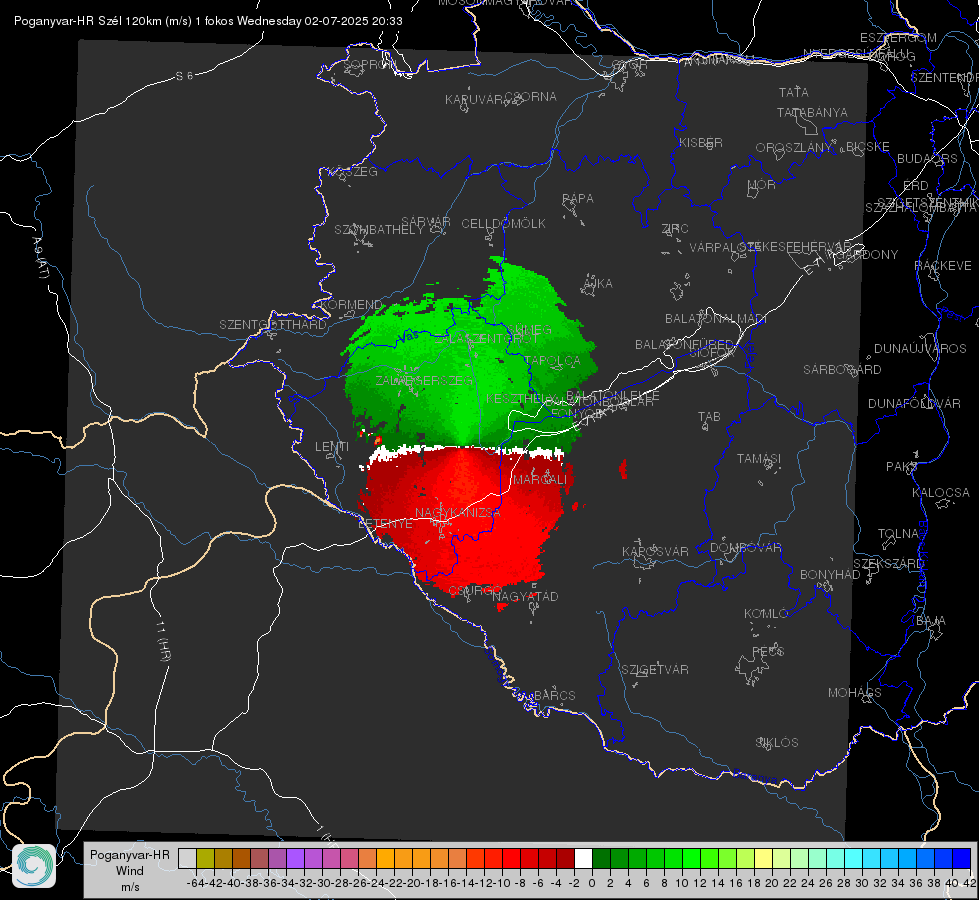Click the OROSZLÁNY label
Screen dimensions: 979x900
794,148
